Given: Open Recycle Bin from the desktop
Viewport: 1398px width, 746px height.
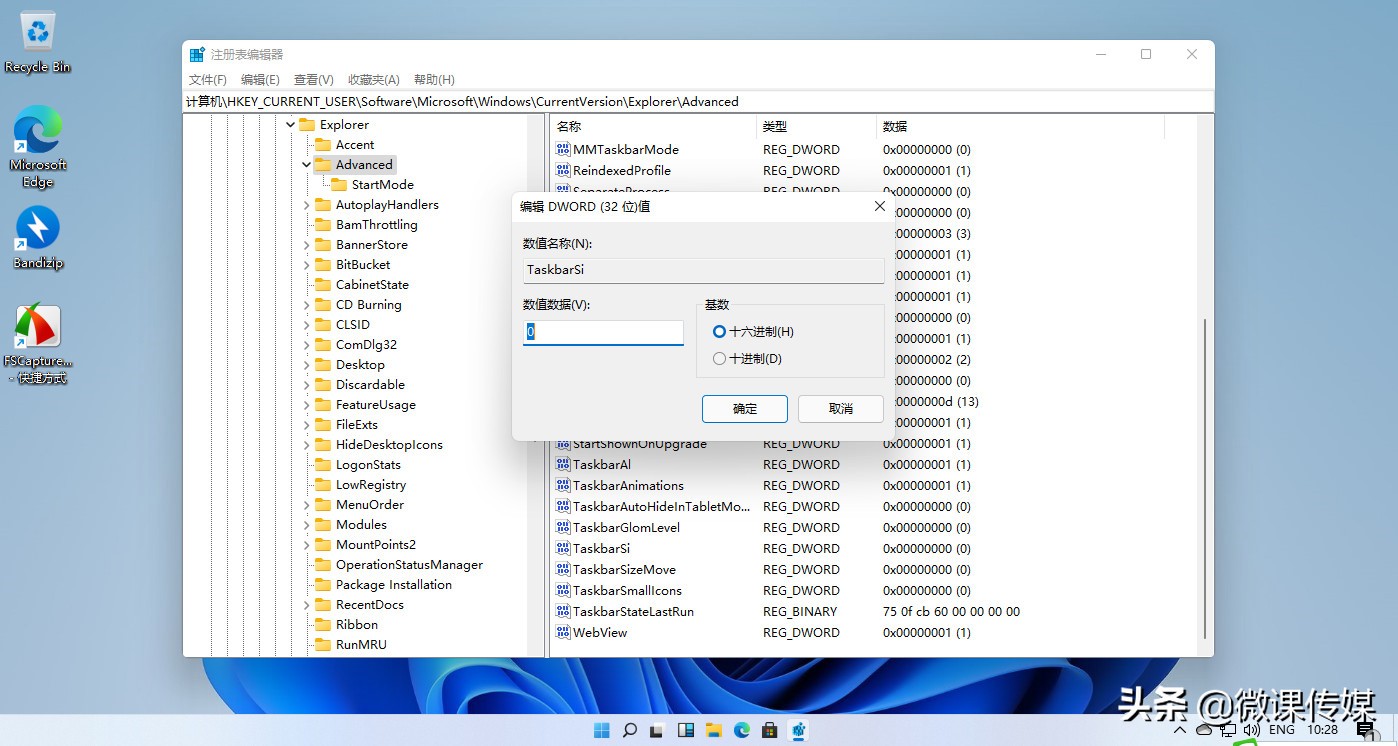Looking at the screenshot, I should pyautogui.click(x=37, y=33).
